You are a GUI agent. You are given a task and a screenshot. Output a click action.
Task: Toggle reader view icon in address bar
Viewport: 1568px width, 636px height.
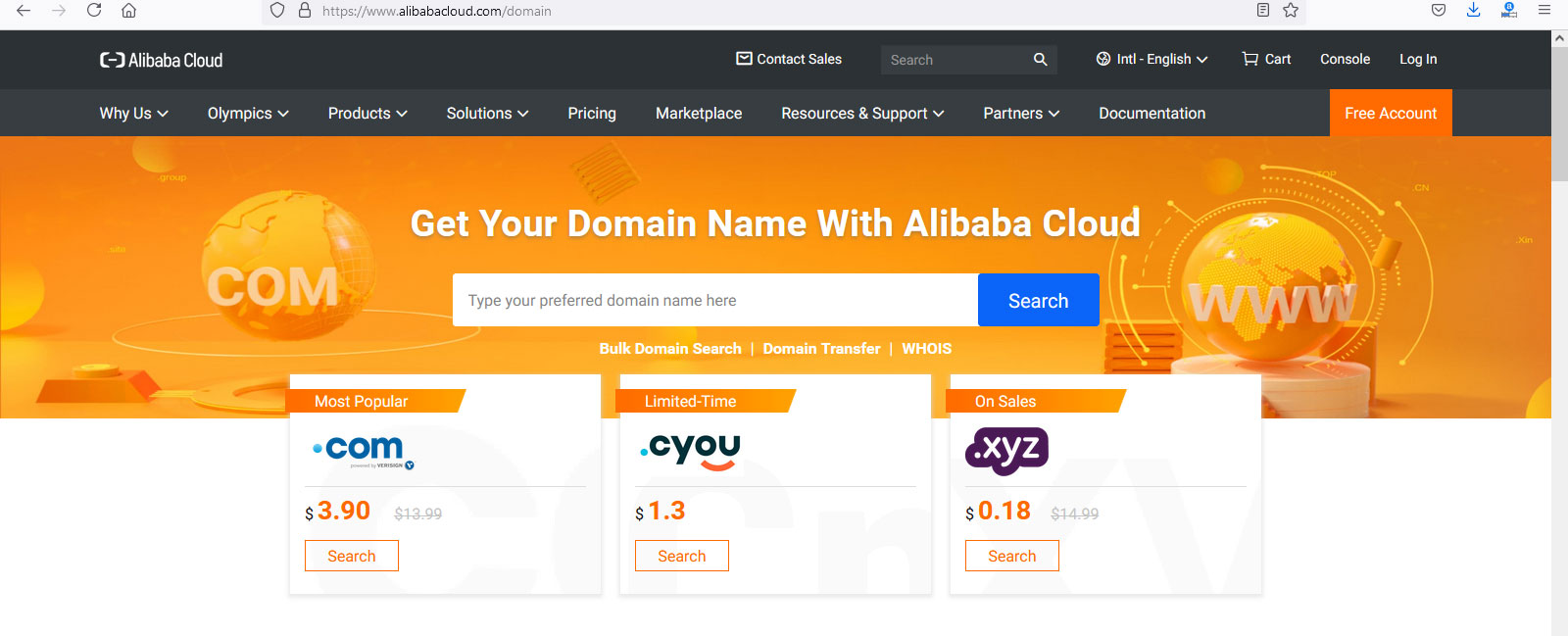point(1263,11)
